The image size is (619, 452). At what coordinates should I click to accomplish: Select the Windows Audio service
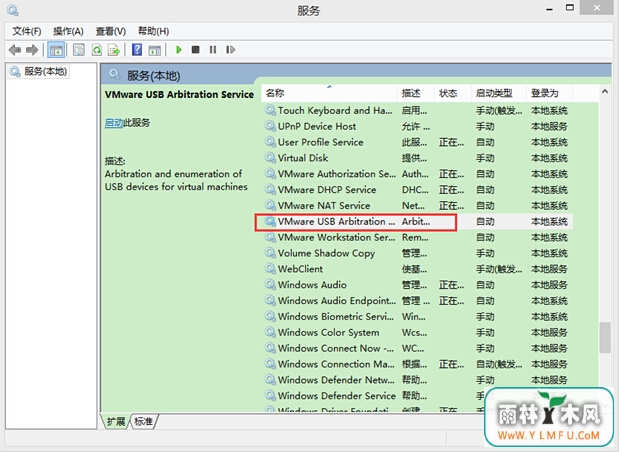click(x=417, y=285)
